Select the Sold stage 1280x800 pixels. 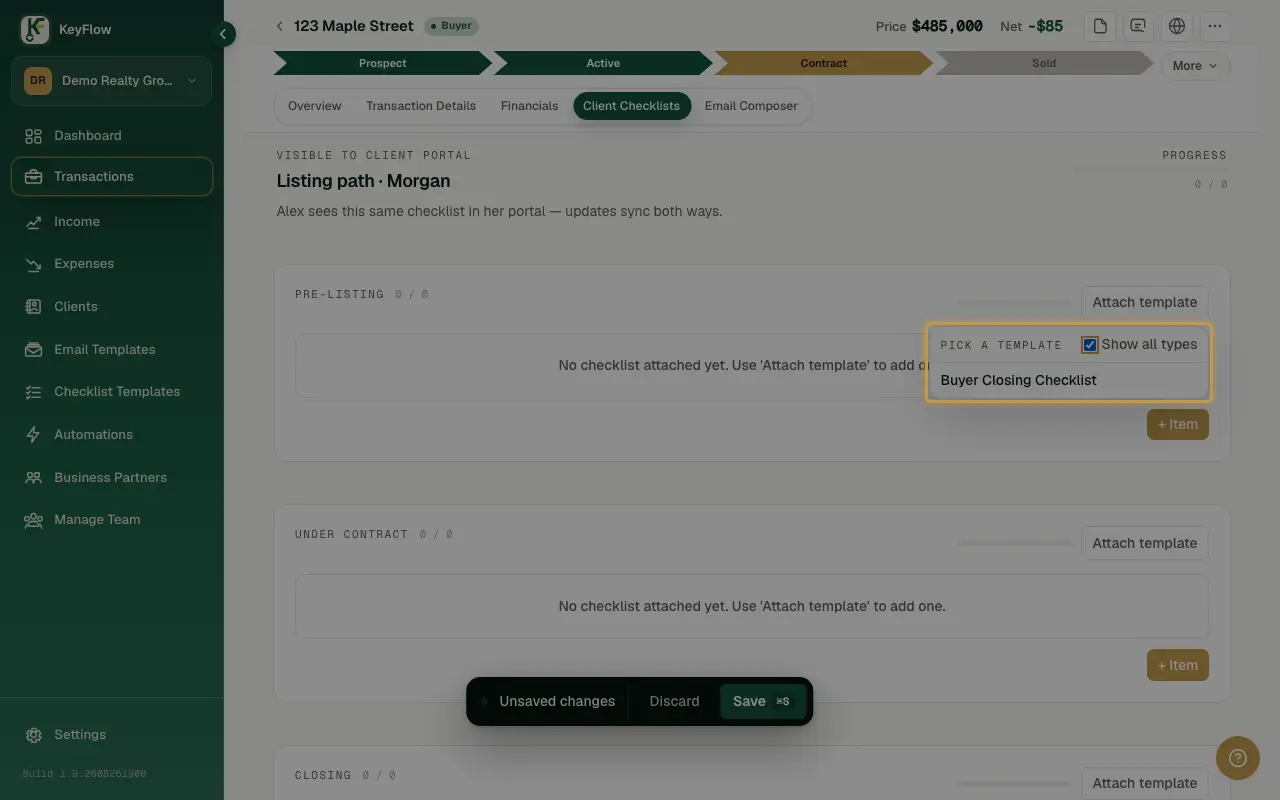[x=1043, y=63]
